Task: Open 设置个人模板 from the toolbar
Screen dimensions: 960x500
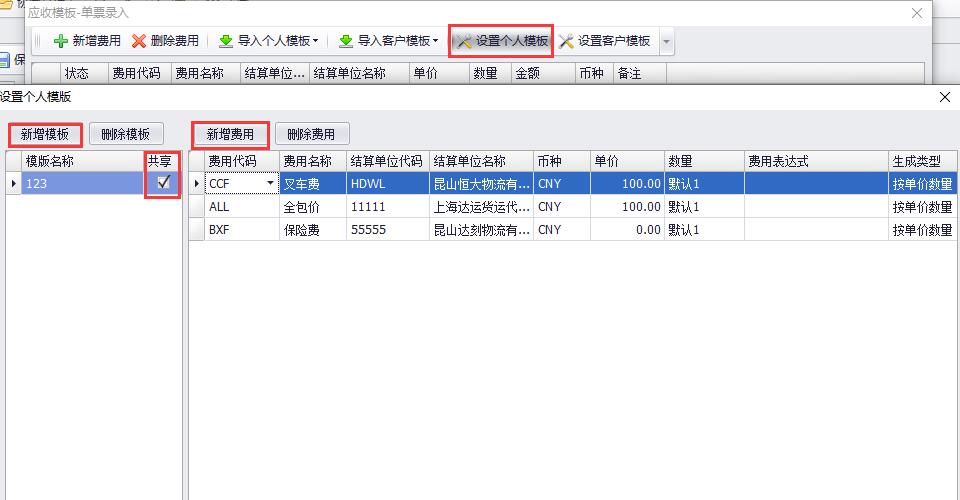Action: coord(501,41)
